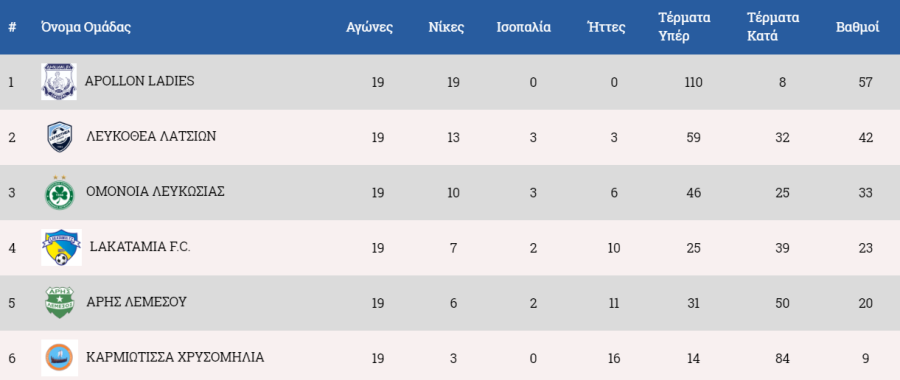This screenshot has width=900, height=380.
Task: Sort by Τέρματα Υπέρ header
Action: tap(684, 27)
